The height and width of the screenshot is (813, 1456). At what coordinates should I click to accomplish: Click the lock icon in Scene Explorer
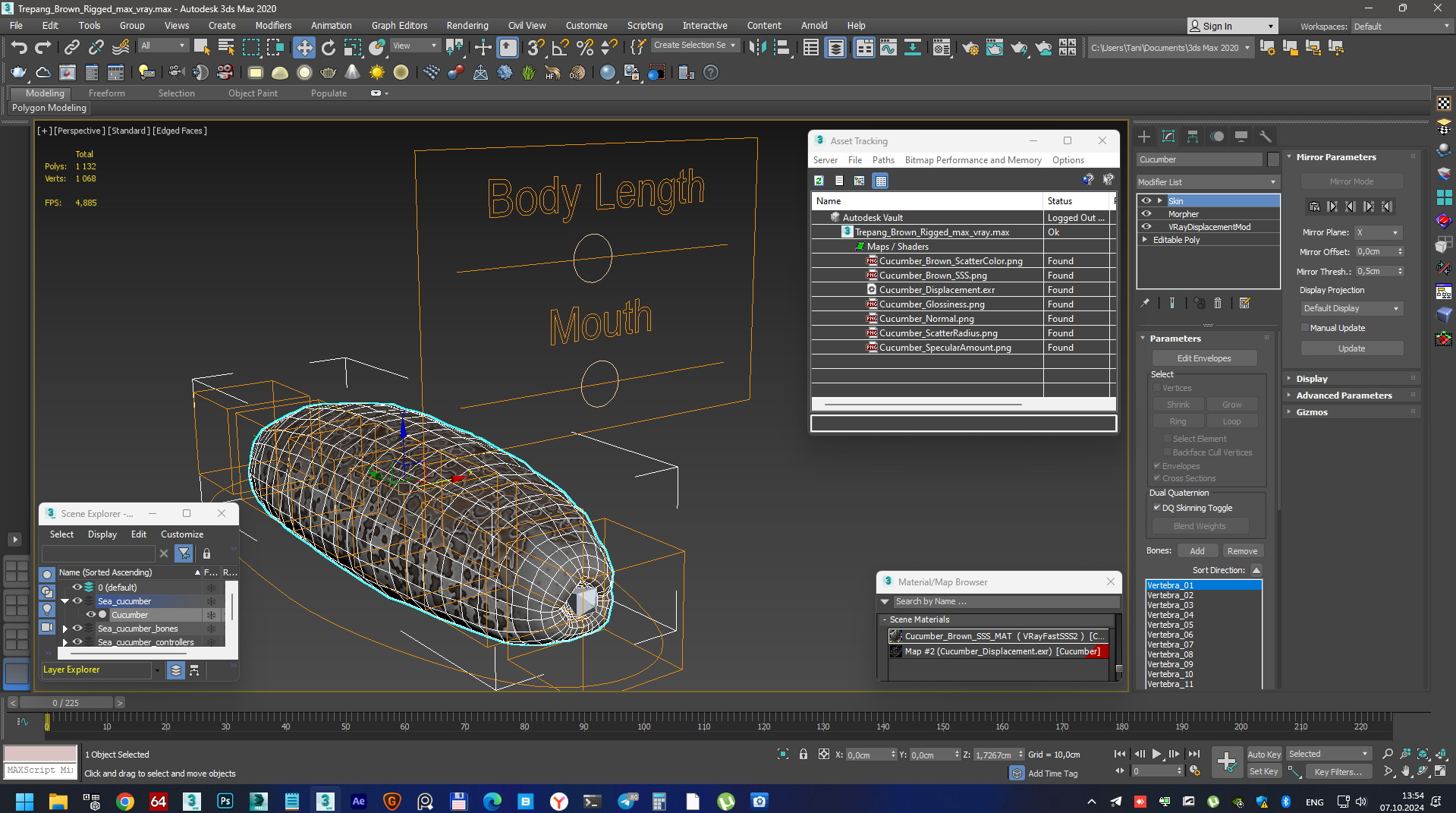point(206,553)
